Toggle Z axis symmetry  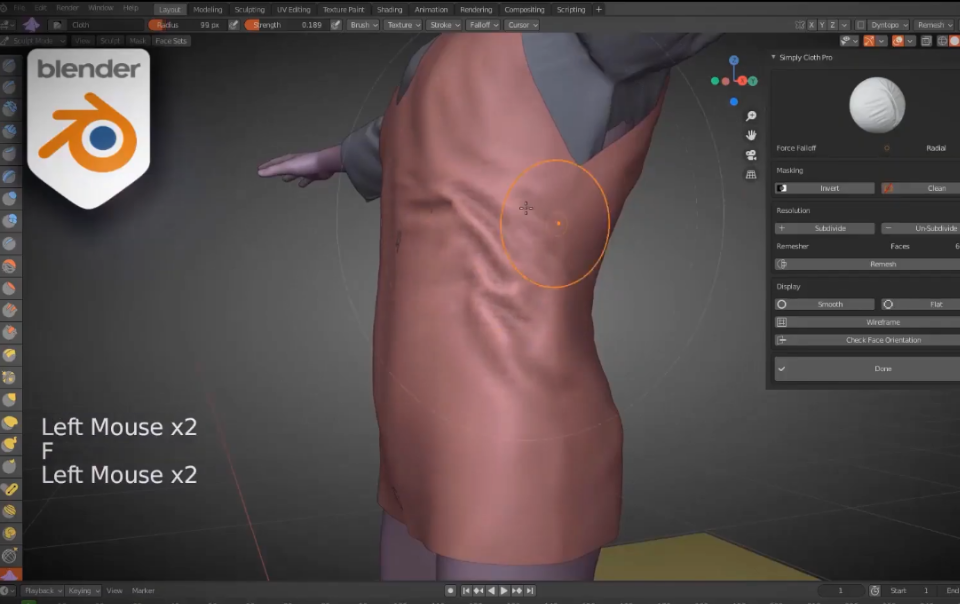coord(832,25)
